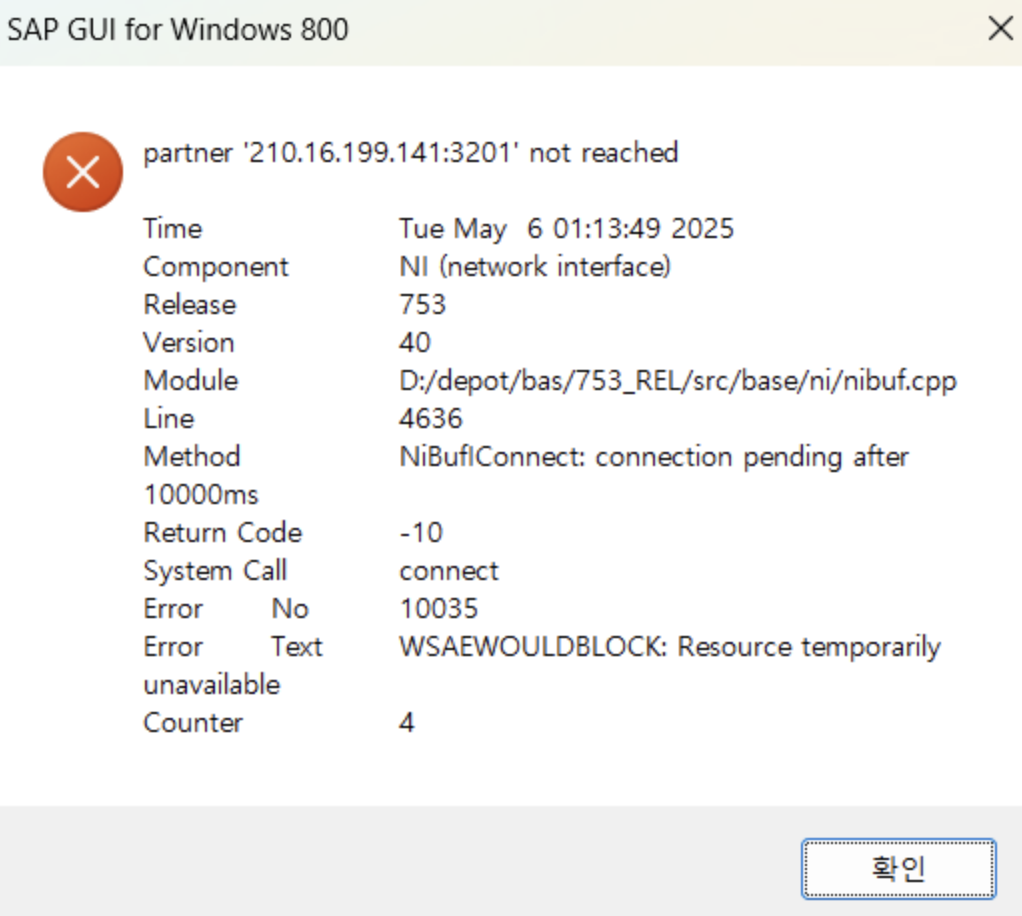
Task: Click the Line value 4636
Action: point(431,419)
